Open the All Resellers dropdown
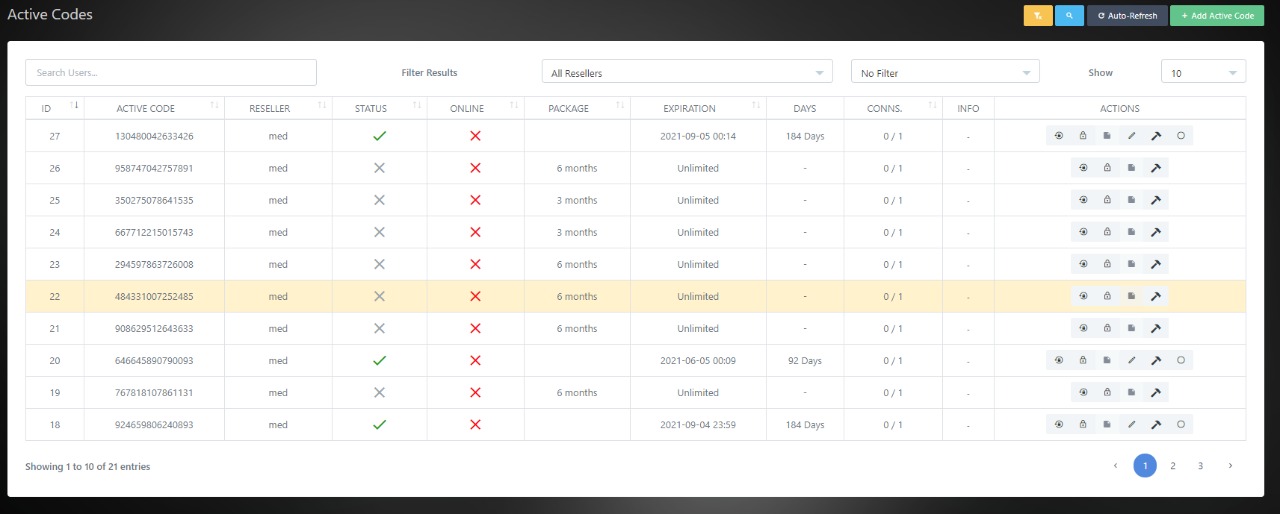 (x=687, y=72)
